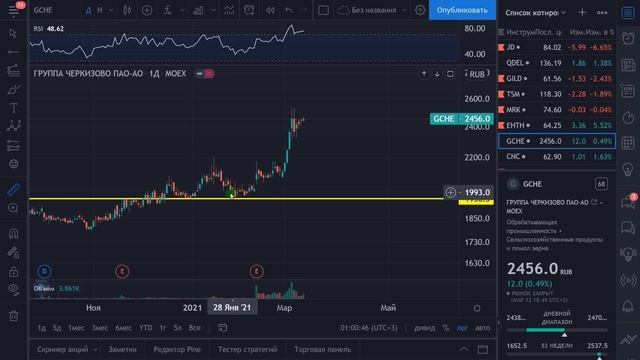Select the TSM row in watchlist
The image size is (640, 360).
tap(556, 94)
